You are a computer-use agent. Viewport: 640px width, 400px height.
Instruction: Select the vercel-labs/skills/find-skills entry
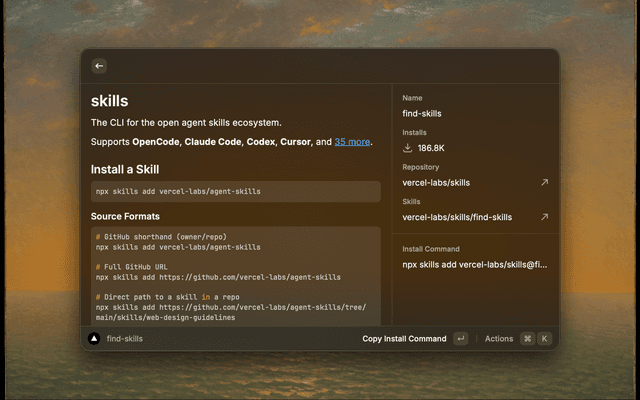coord(457,217)
